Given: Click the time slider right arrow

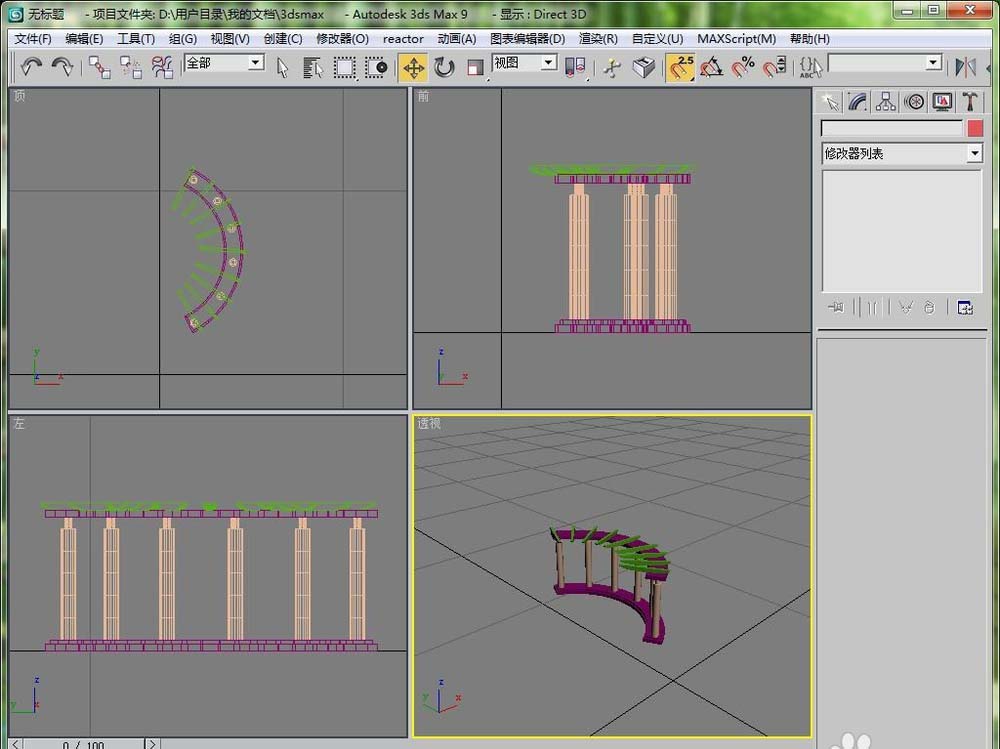Looking at the screenshot, I should click(152, 744).
